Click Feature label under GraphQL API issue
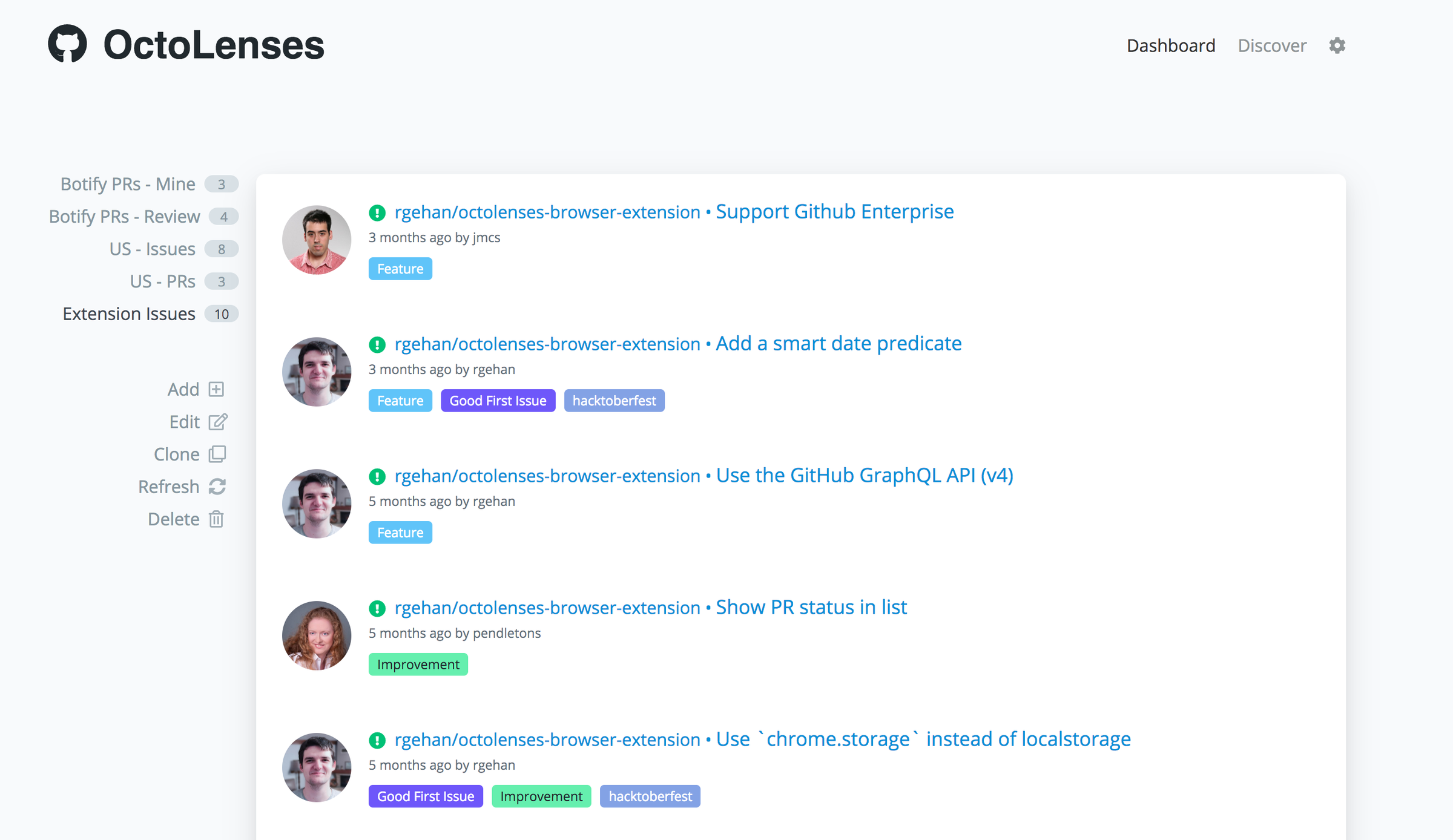Image resolution: width=1453 pixels, height=840 pixels. pos(400,533)
